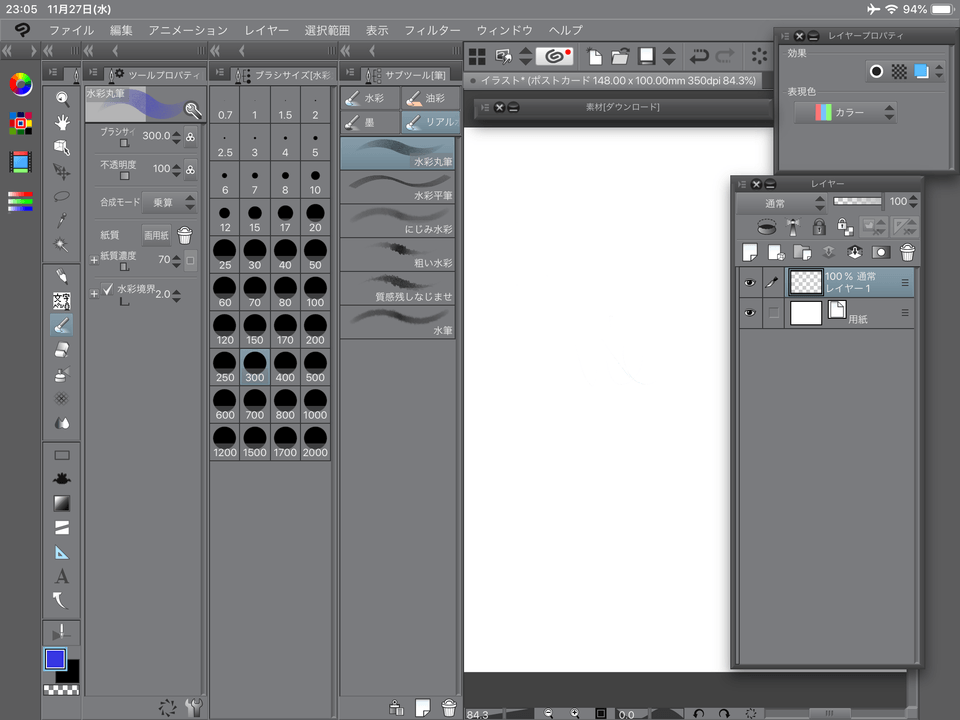Choose brush size 500 preset
Viewport: 960px width, 720px height.
(315, 367)
